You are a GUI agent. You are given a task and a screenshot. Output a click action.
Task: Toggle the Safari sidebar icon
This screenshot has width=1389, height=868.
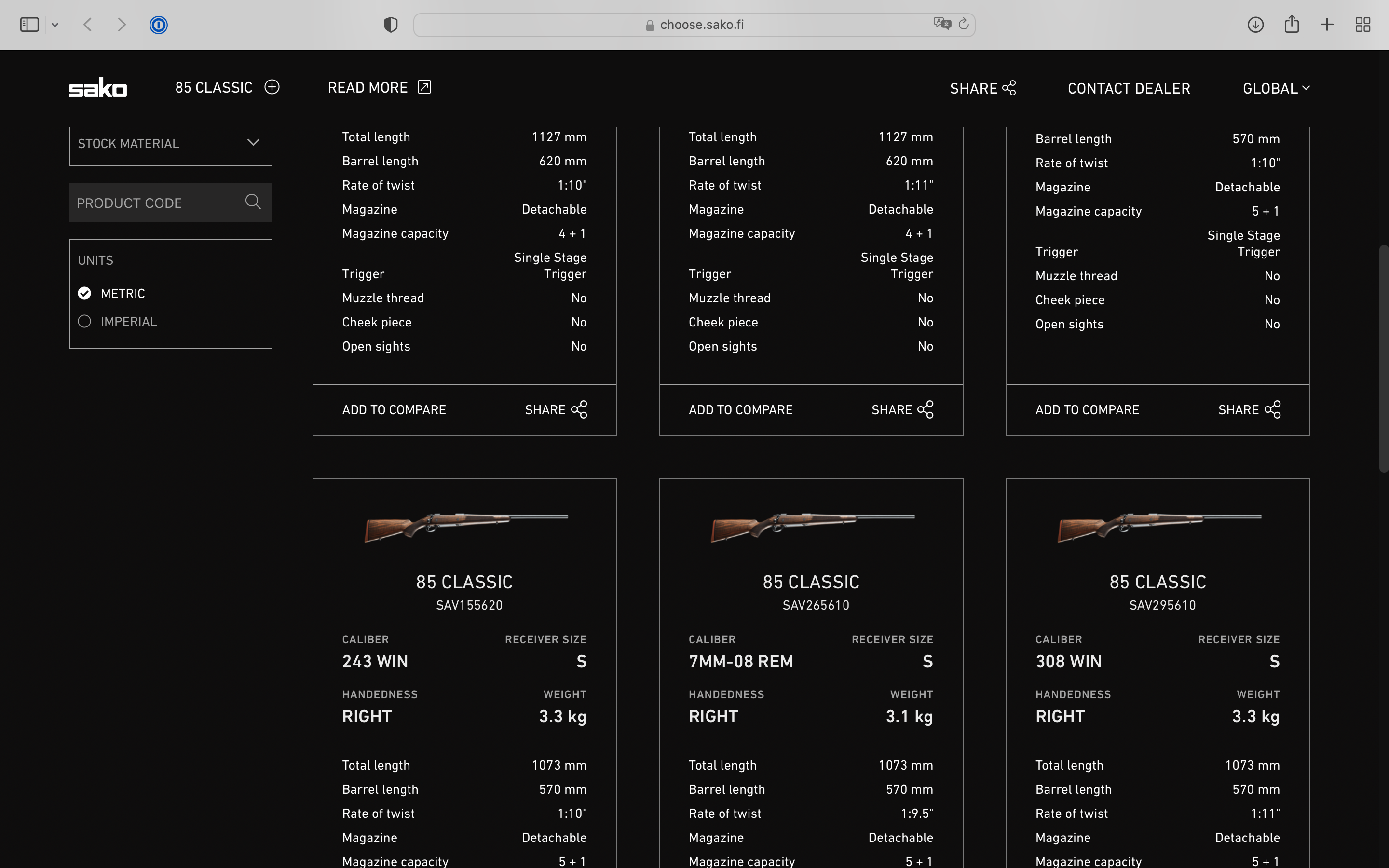tap(29, 25)
